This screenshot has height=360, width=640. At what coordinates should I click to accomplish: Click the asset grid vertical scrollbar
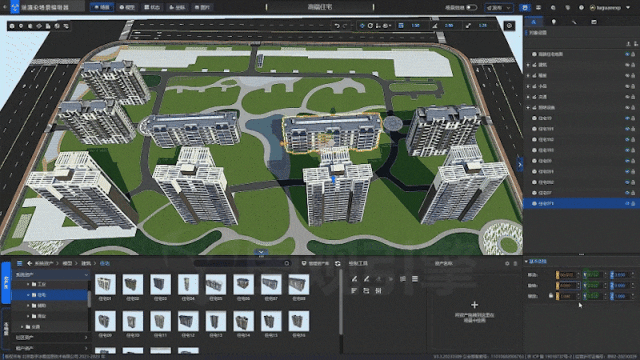[340, 302]
